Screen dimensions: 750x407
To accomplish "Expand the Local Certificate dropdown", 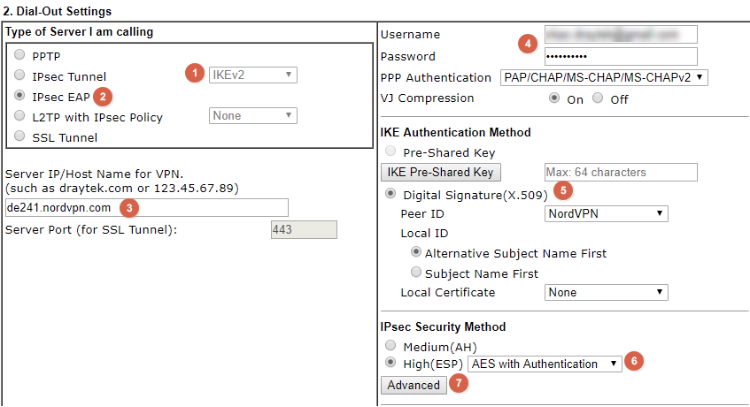I will pos(606,292).
